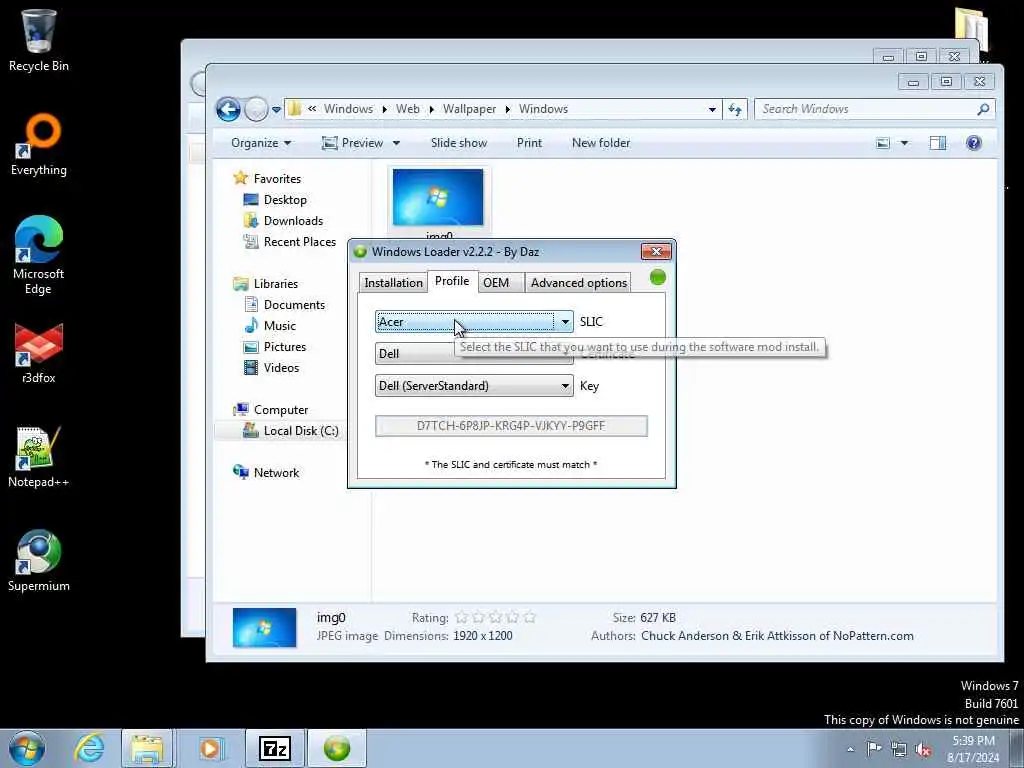Click the taskbar clock showing 5:39 PM
The width and height of the screenshot is (1024, 768).
point(973,749)
